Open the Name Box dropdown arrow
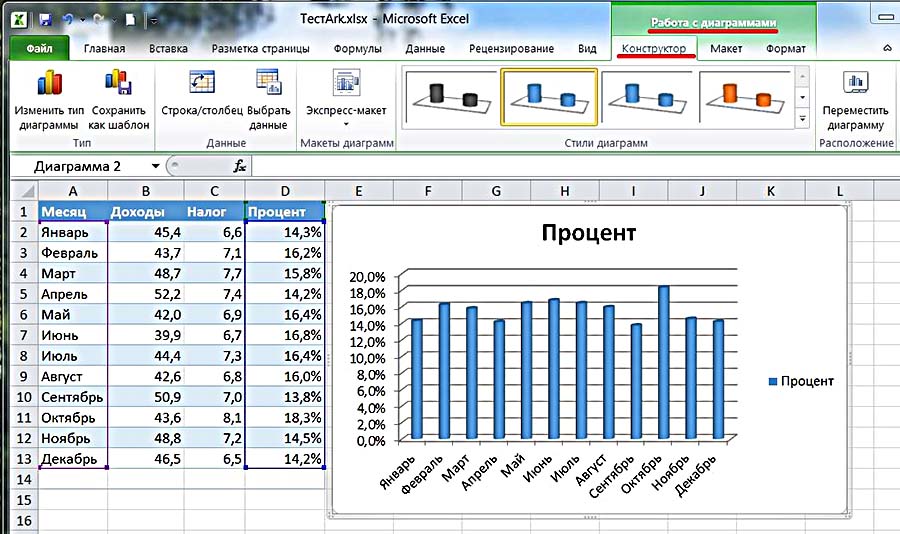The width and height of the screenshot is (900, 534). [x=156, y=167]
